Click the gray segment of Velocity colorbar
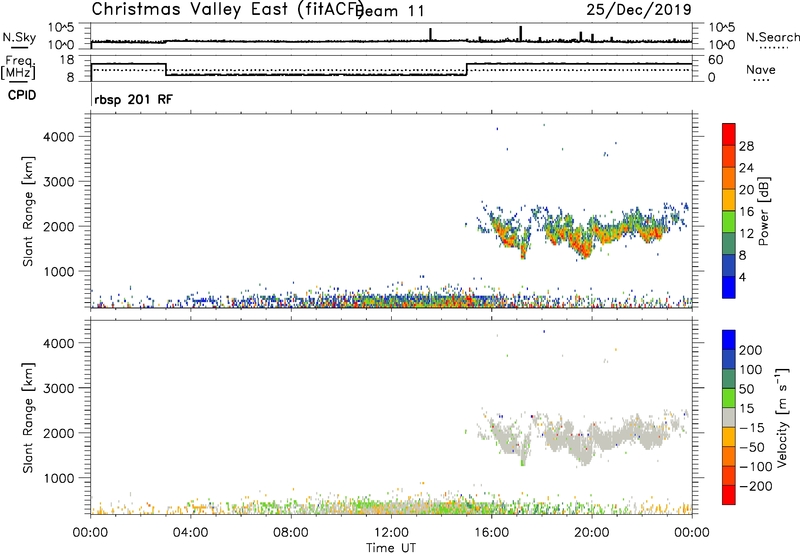This screenshot has height=554, width=800. [729, 418]
